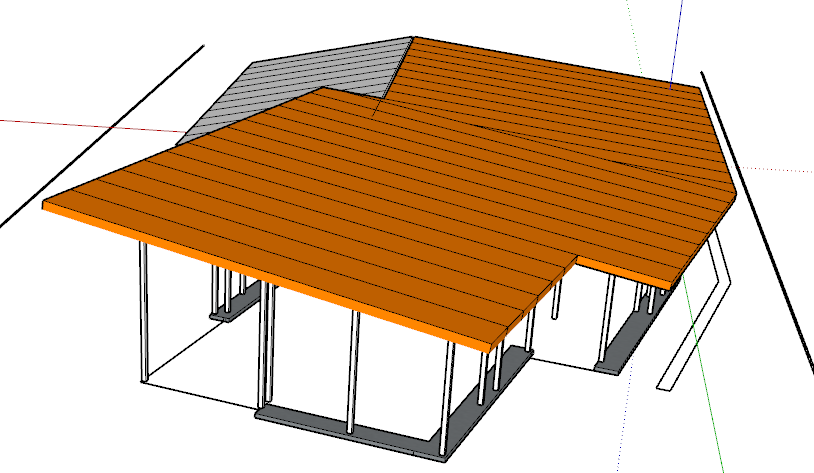Image resolution: width=814 pixels, height=473 pixels.
Task: Click the blue vertical axis line
Action: tap(676, 44)
